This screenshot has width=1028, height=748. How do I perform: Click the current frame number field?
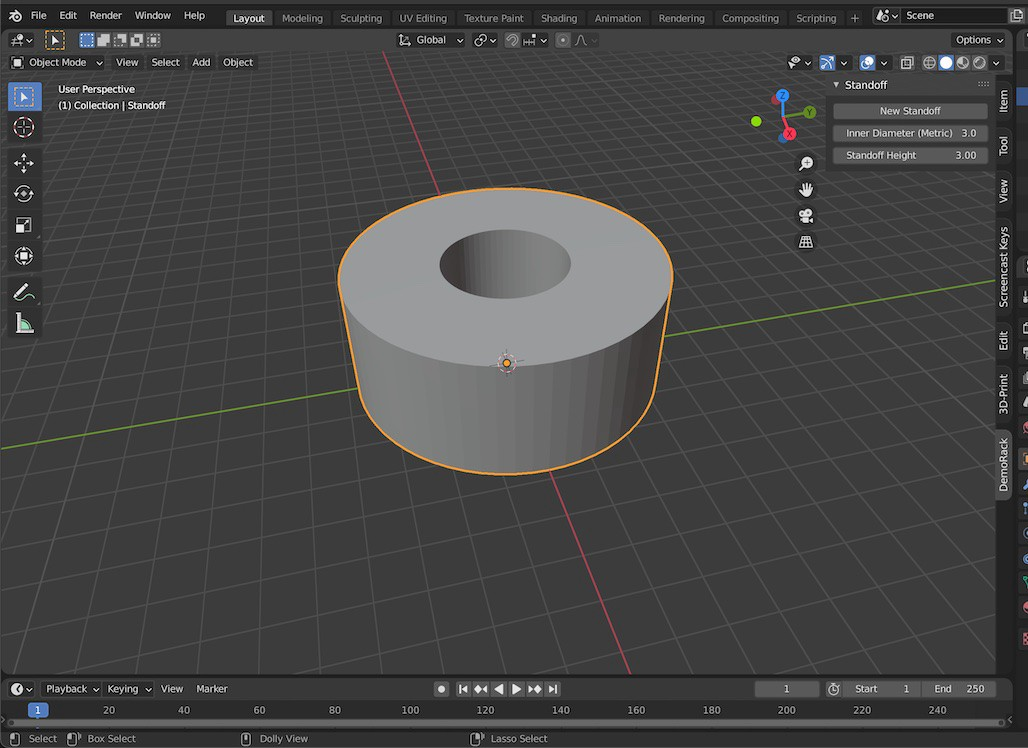click(787, 689)
